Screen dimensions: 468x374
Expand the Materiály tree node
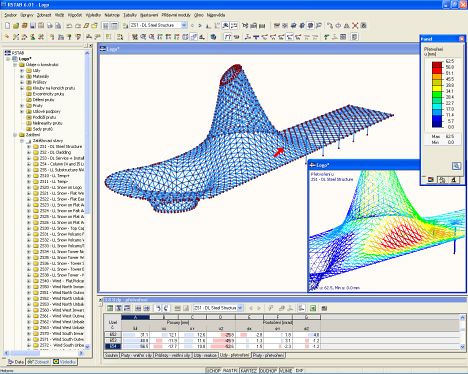tap(22, 76)
